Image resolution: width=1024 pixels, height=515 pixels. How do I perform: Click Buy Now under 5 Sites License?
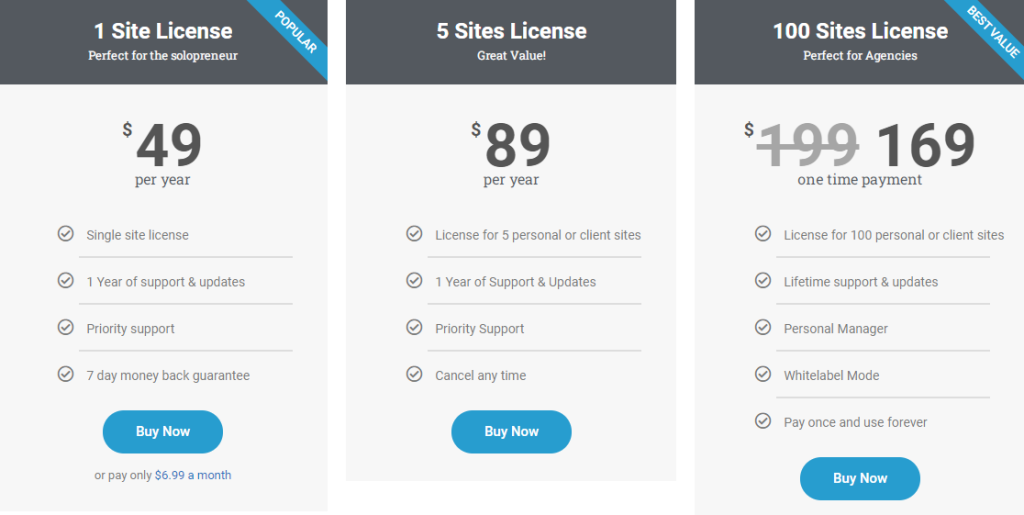[511, 431]
